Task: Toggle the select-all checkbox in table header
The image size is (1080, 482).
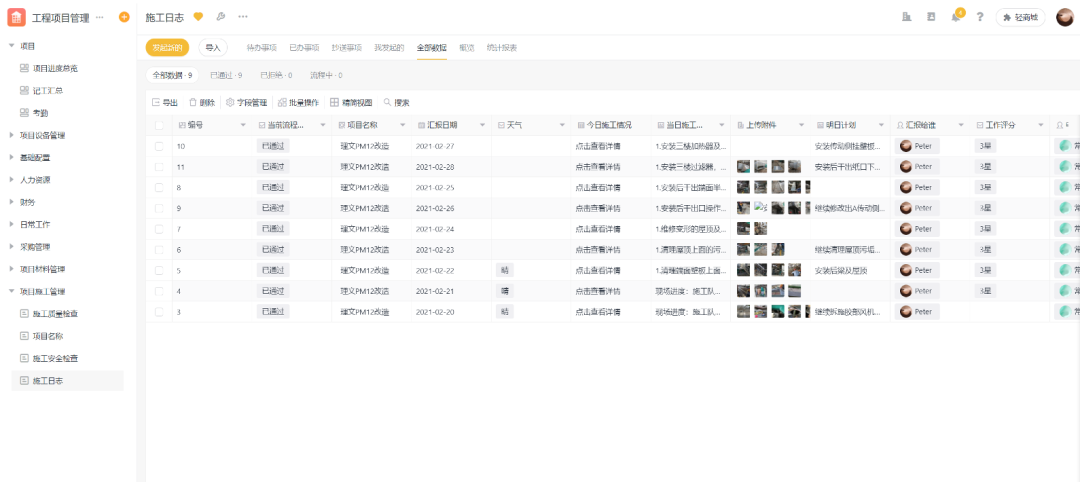Action: pyautogui.click(x=159, y=125)
